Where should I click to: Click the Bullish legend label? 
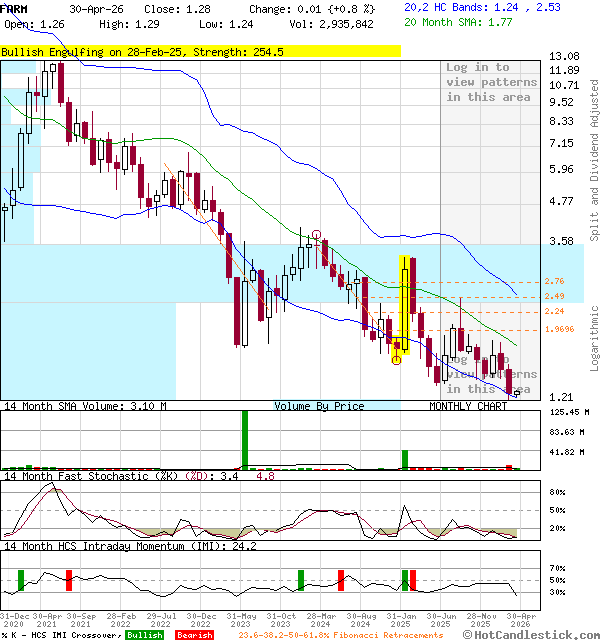point(145,635)
